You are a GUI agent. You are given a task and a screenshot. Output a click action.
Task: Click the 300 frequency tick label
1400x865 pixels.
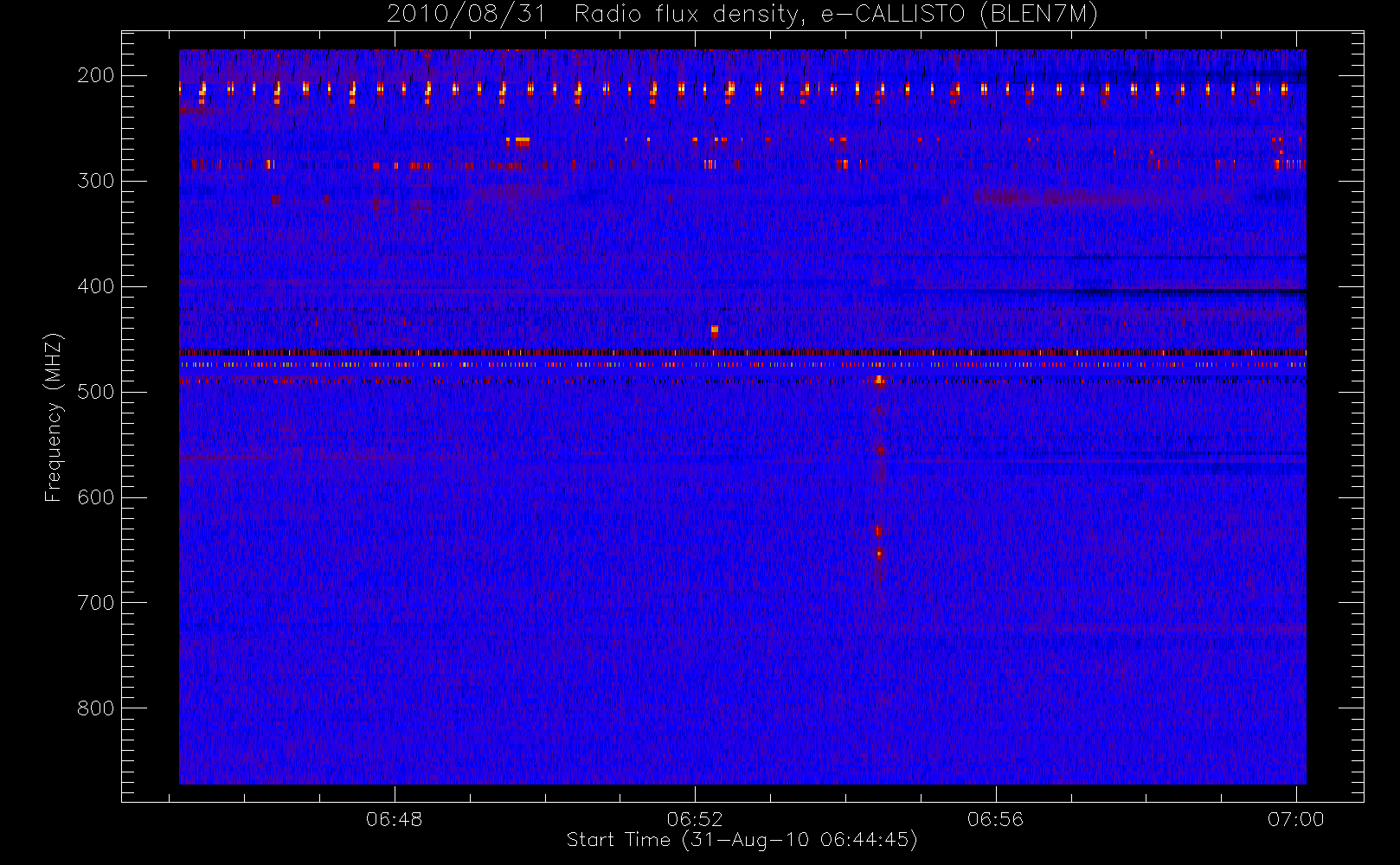pos(95,181)
